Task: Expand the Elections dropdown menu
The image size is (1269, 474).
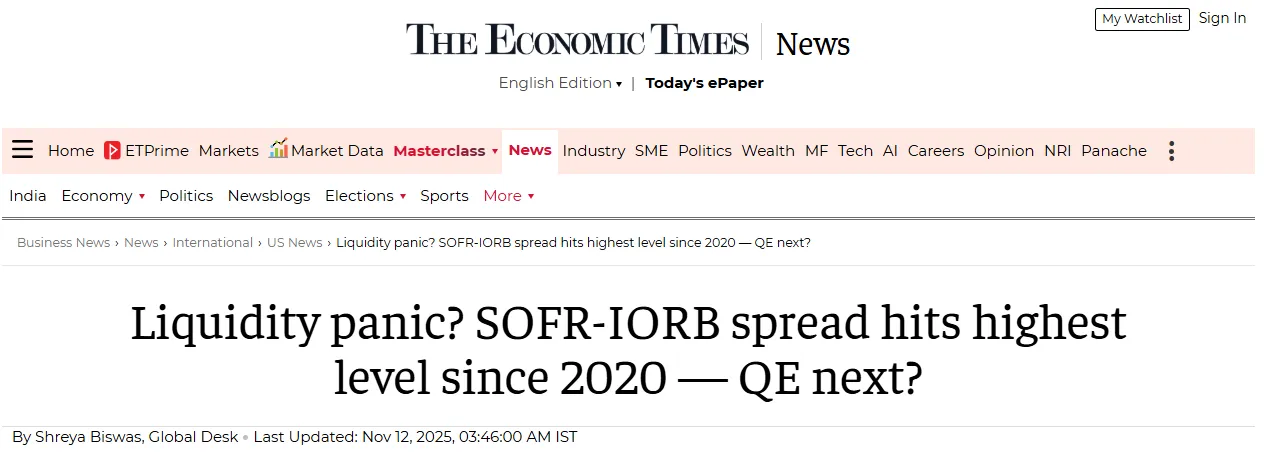Action: (x=403, y=197)
